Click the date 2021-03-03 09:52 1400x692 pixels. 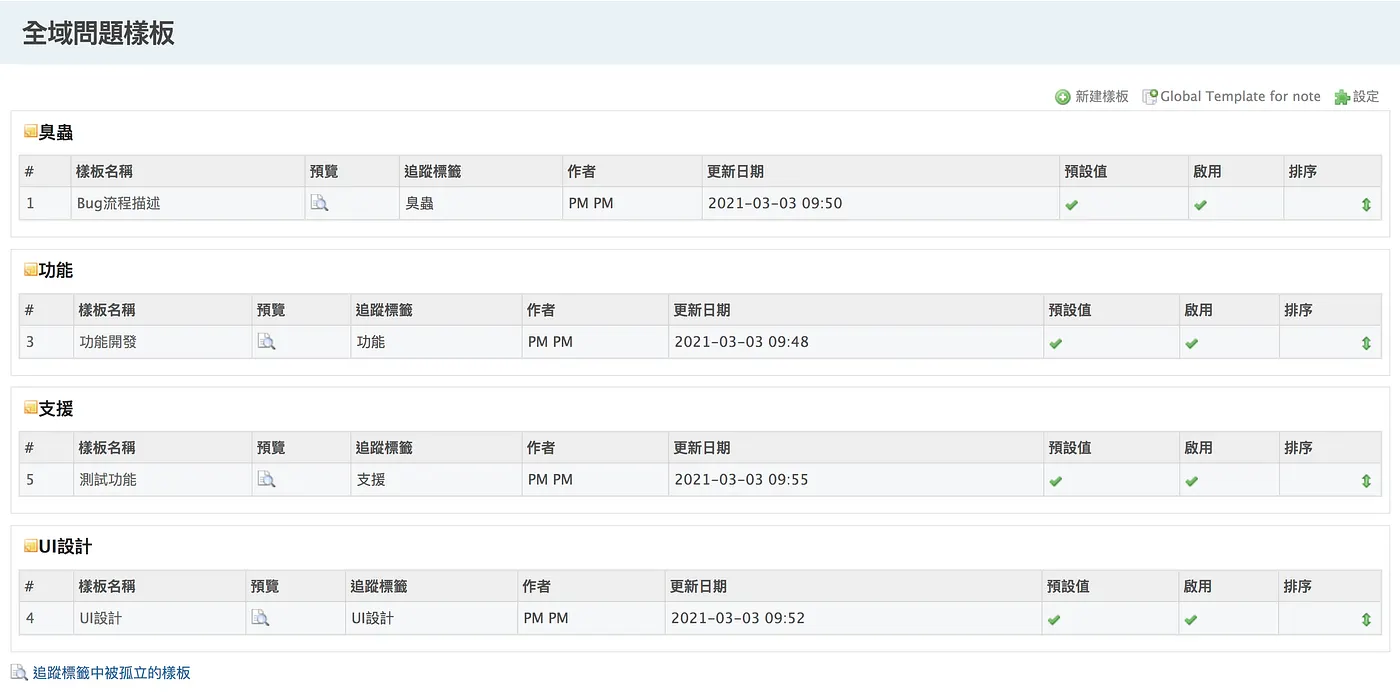coord(738,618)
